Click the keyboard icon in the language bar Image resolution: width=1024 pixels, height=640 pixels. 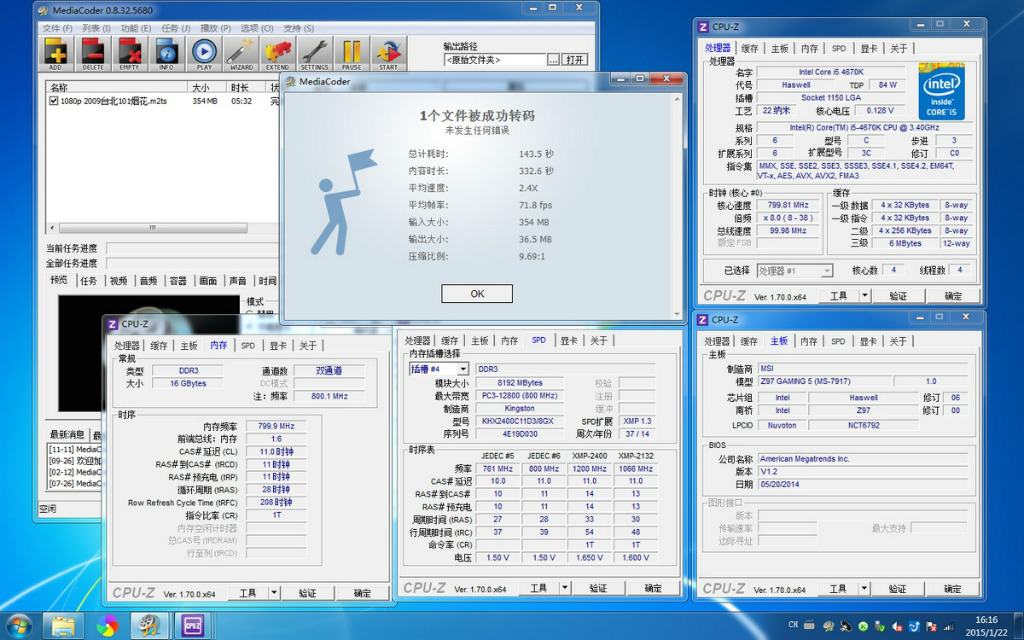pos(809,625)
